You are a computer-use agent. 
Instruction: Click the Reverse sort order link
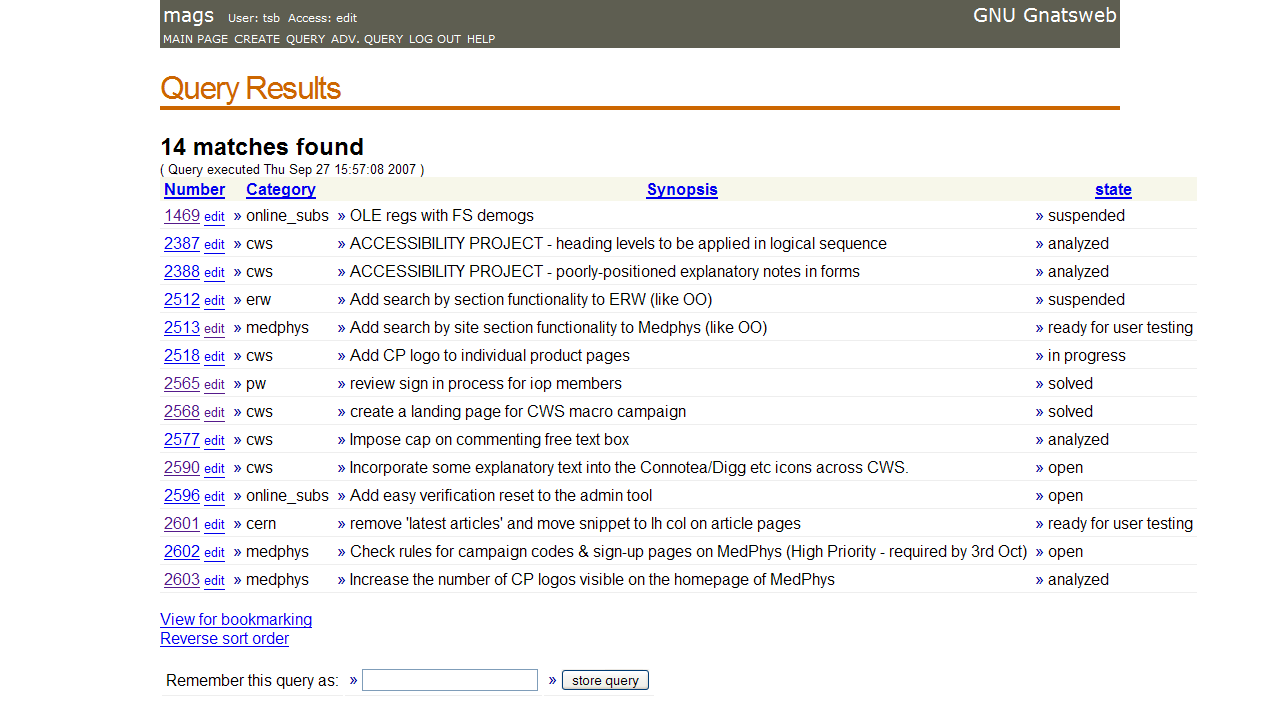pyautogui.click(x=224, y=638)
